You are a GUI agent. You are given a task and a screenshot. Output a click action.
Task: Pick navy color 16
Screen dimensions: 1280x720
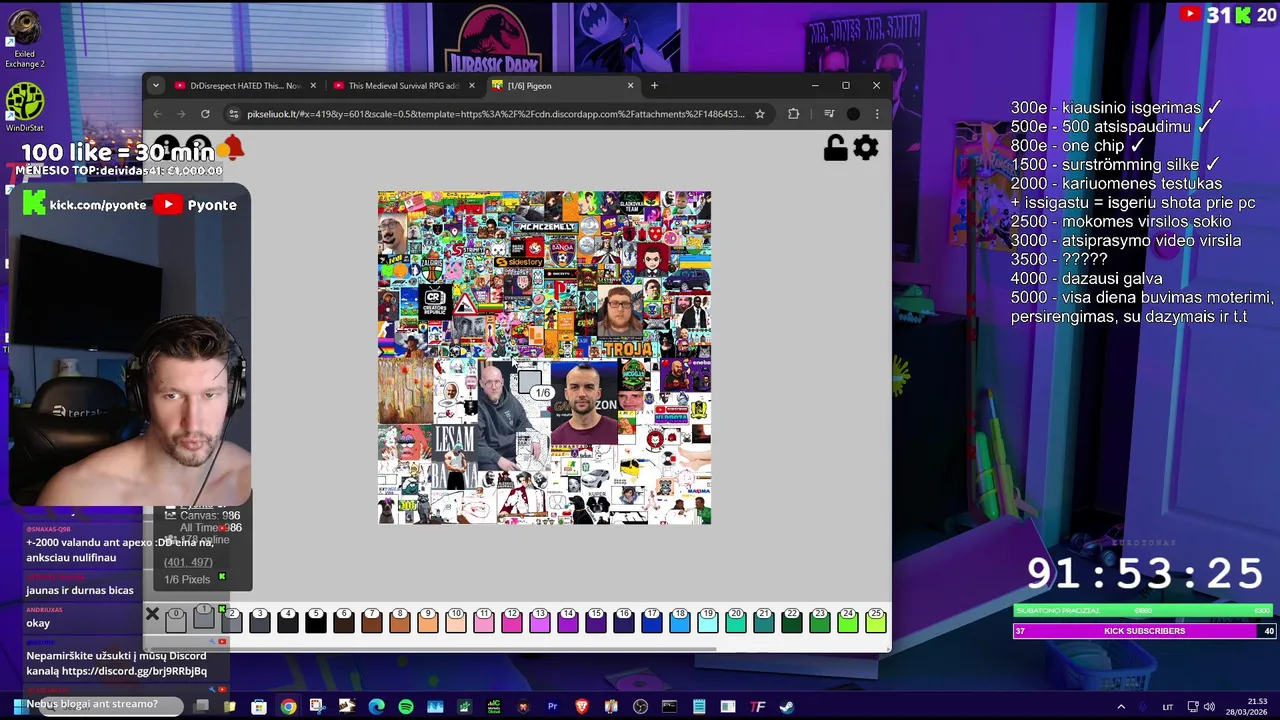click(x=623, y=620)
